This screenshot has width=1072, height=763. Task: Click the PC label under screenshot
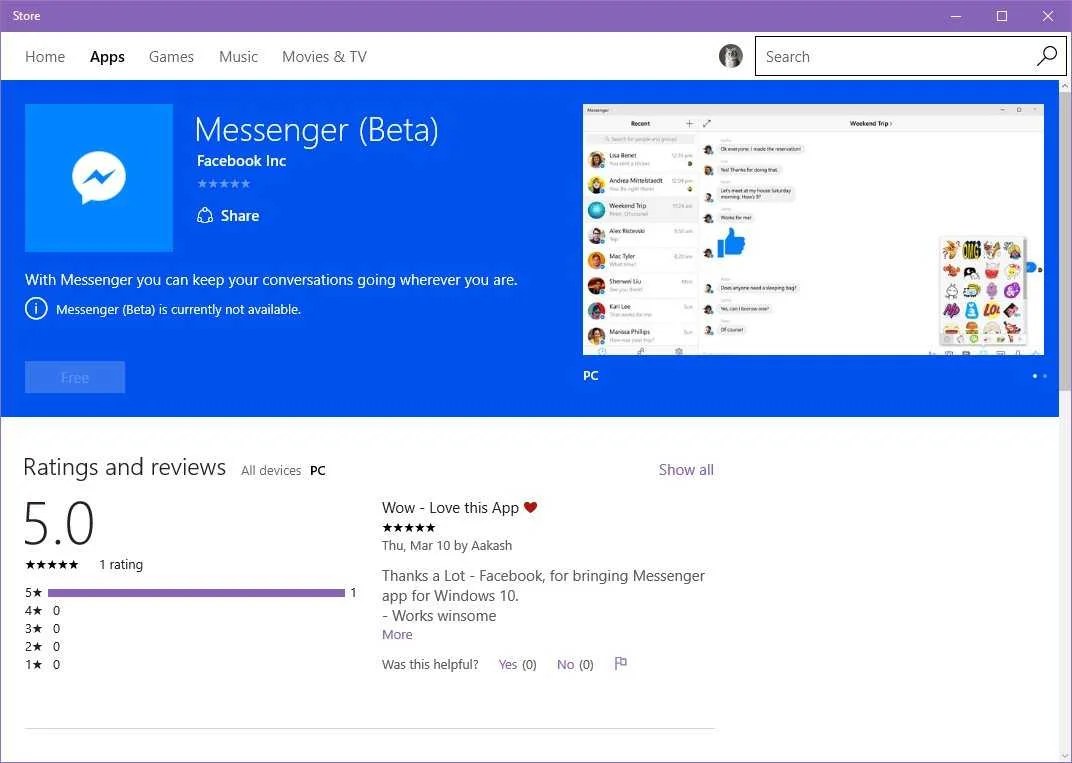(591, 376)
